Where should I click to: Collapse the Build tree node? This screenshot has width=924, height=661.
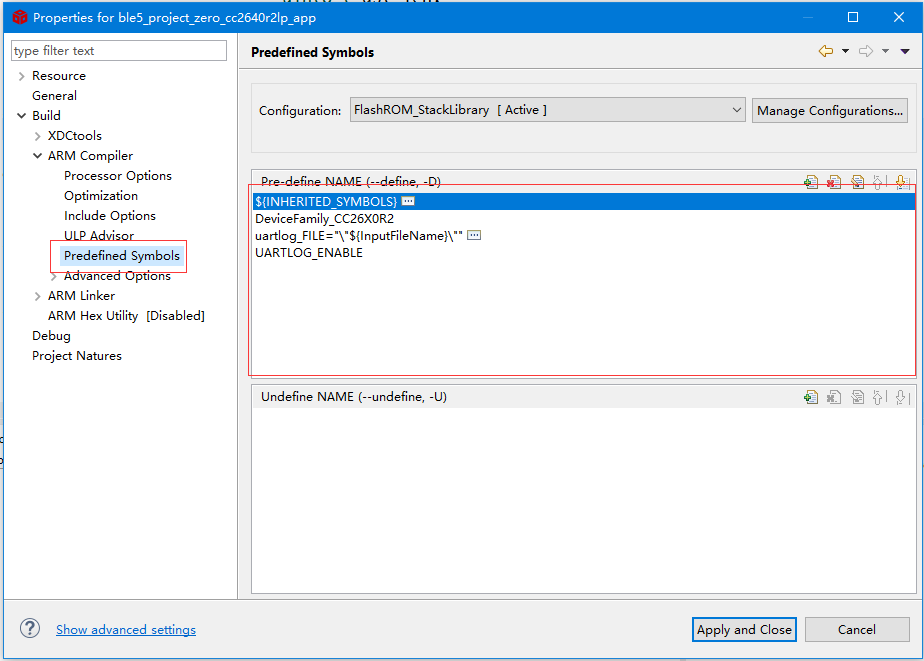pos(22,116)
